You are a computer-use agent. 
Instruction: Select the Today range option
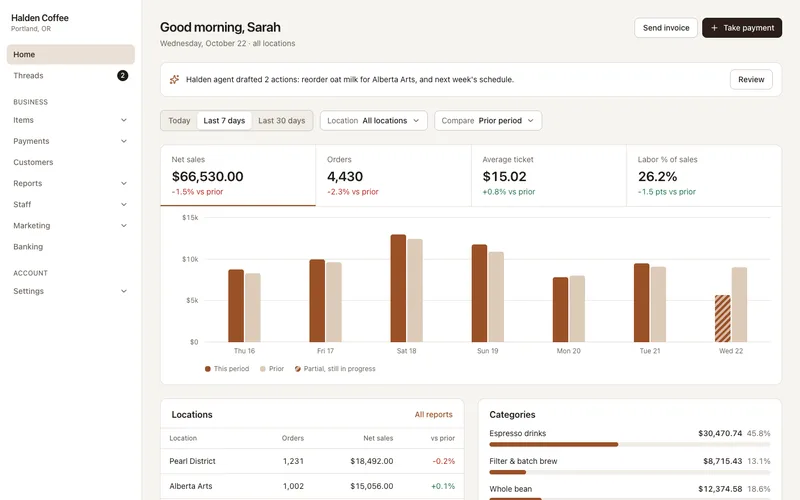[x=179, y=121]
